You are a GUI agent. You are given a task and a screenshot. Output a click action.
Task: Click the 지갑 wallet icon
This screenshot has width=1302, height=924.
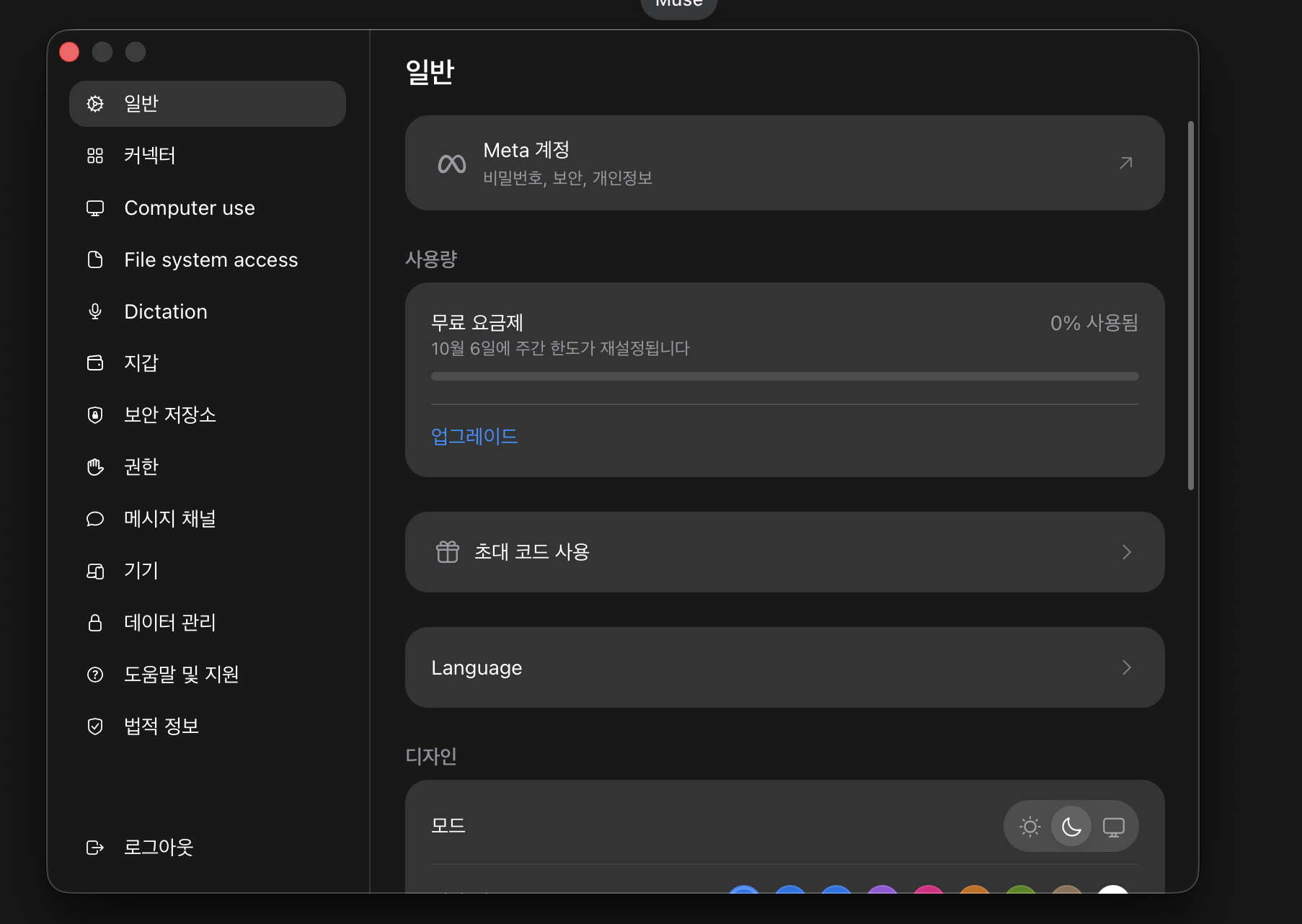(95, 363)
